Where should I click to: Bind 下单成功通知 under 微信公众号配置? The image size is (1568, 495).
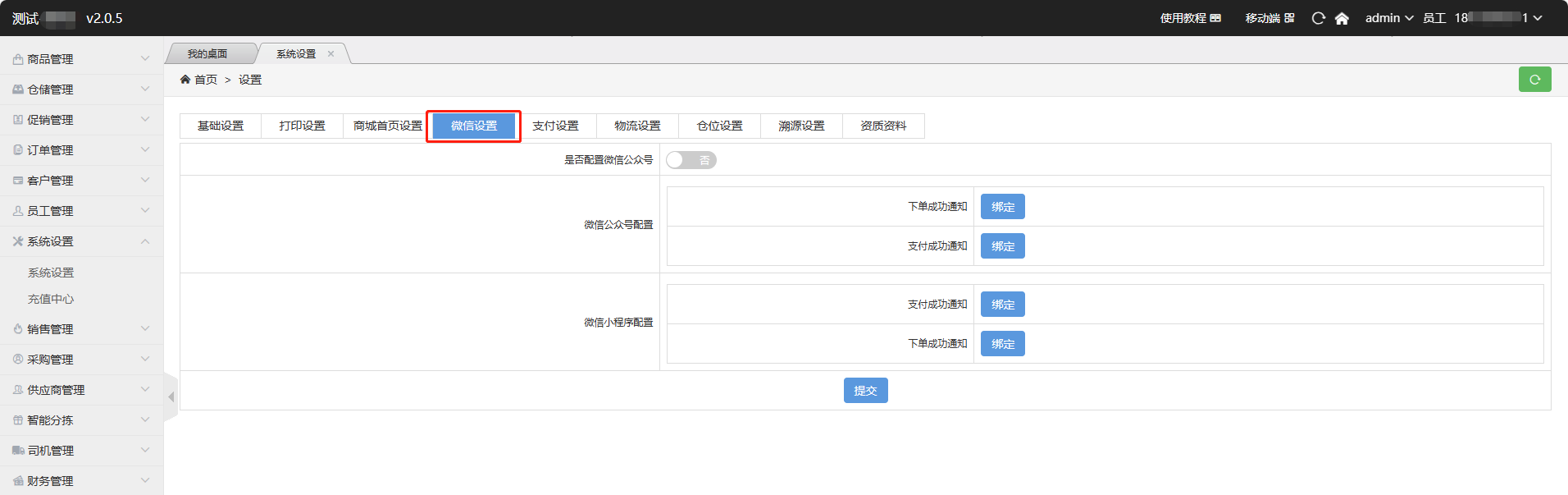click(1002, 207)
